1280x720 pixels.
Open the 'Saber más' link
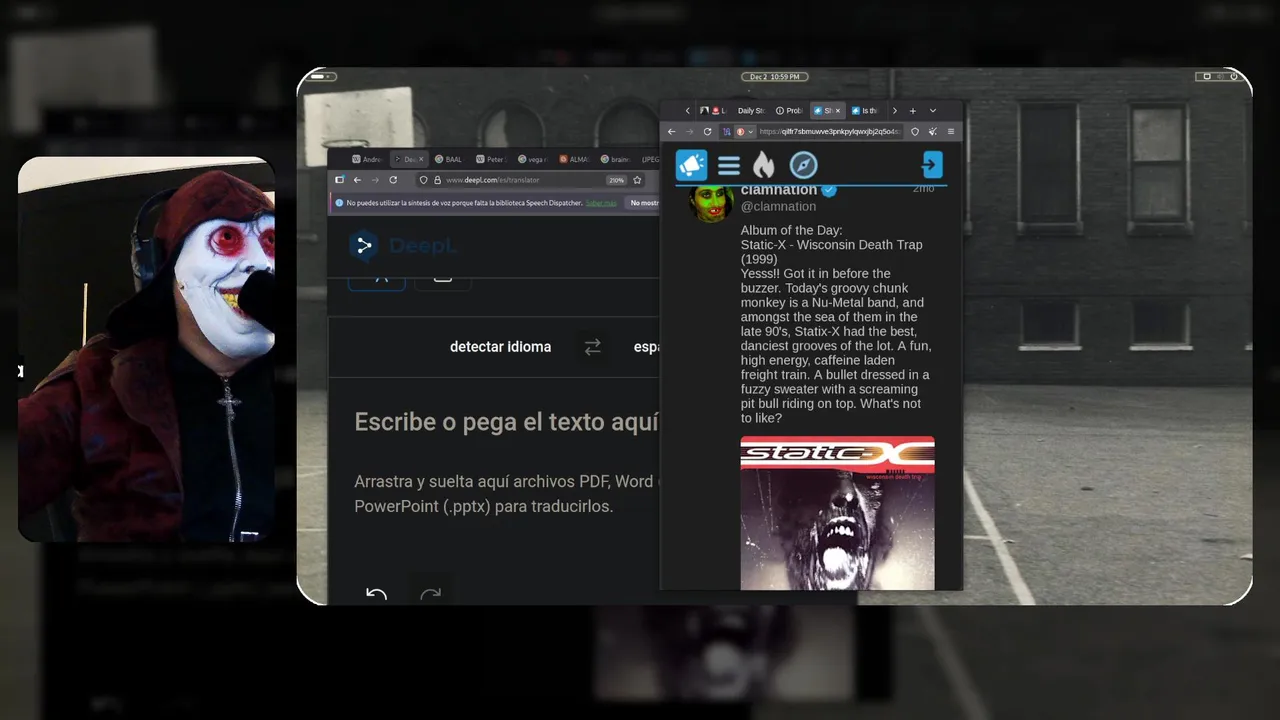[x=601, y=203]
